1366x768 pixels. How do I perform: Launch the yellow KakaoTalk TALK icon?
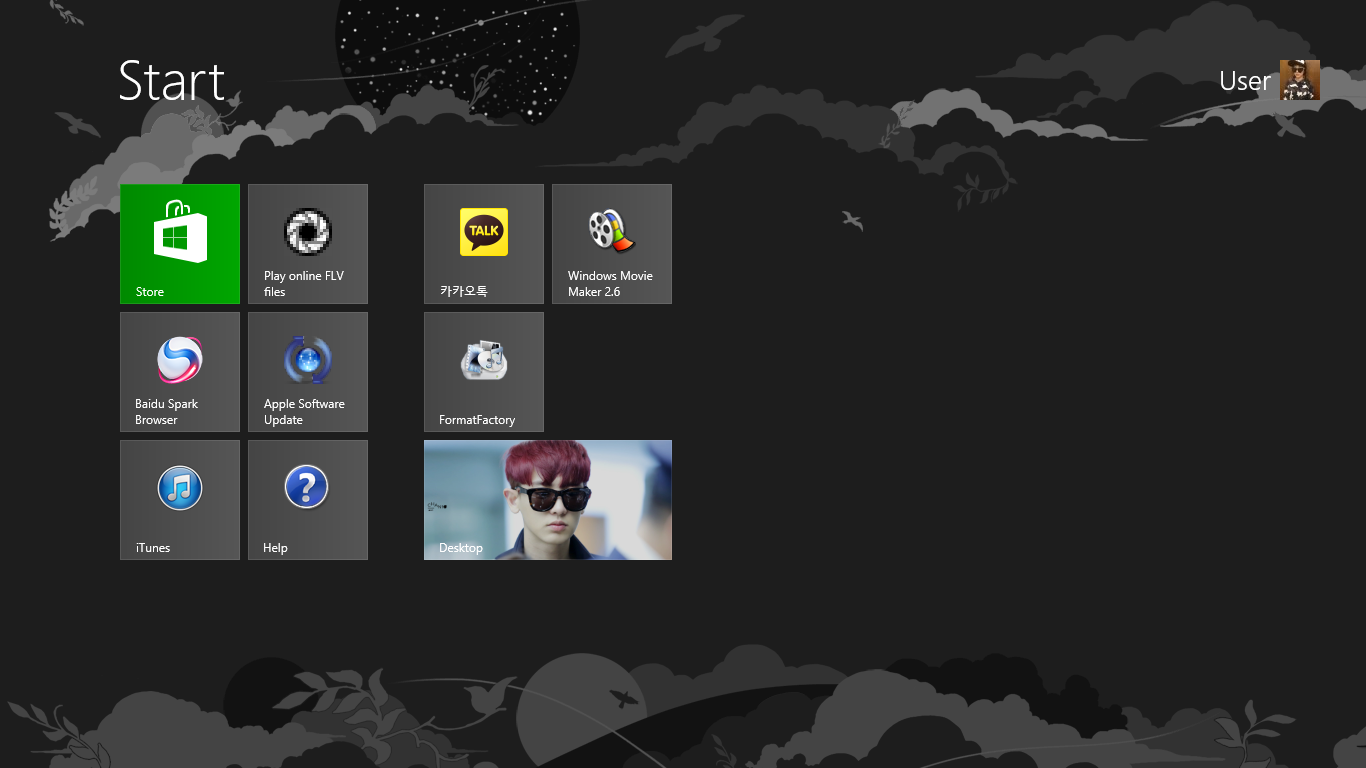click(484, 232)
